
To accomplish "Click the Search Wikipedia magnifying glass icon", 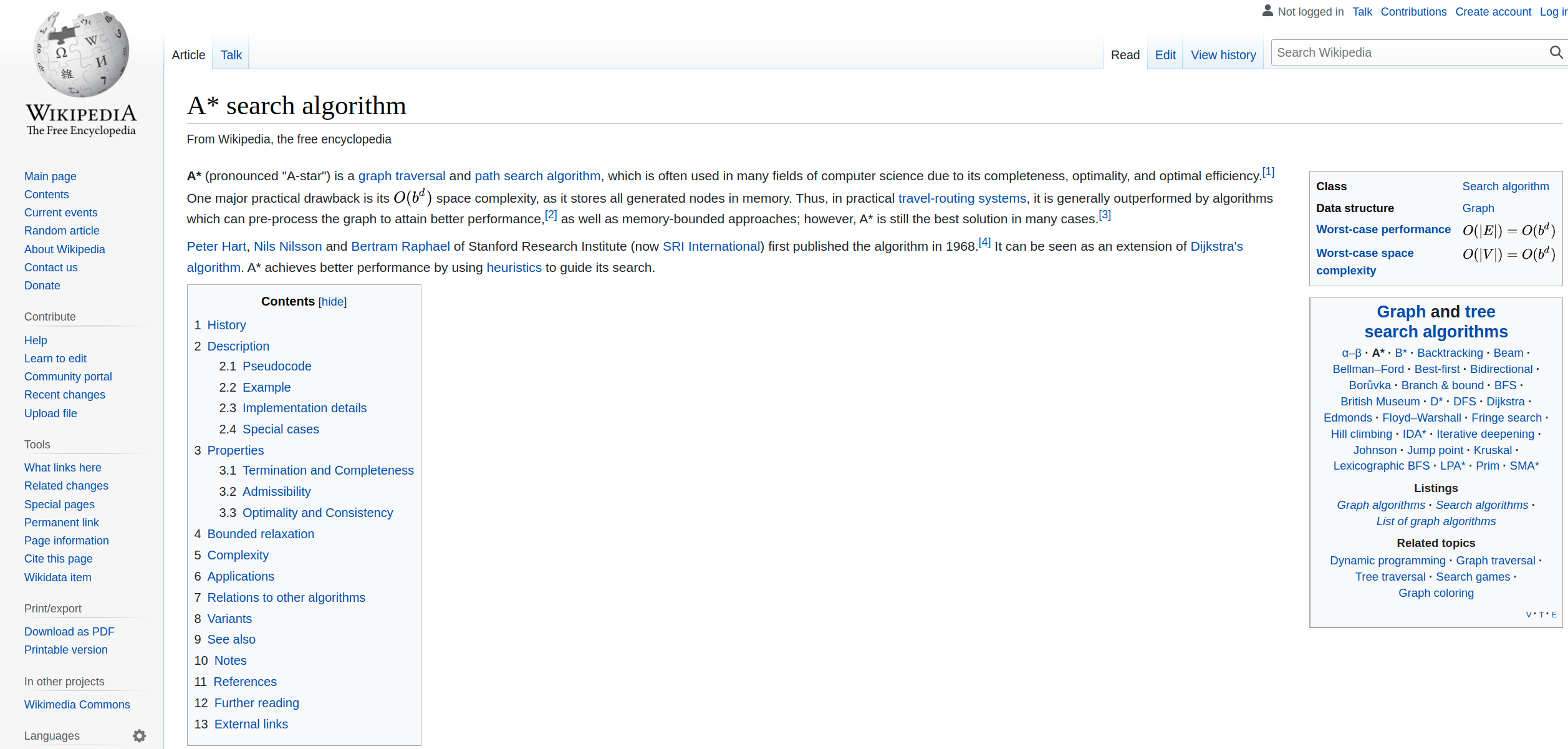I will point(1556,52).
